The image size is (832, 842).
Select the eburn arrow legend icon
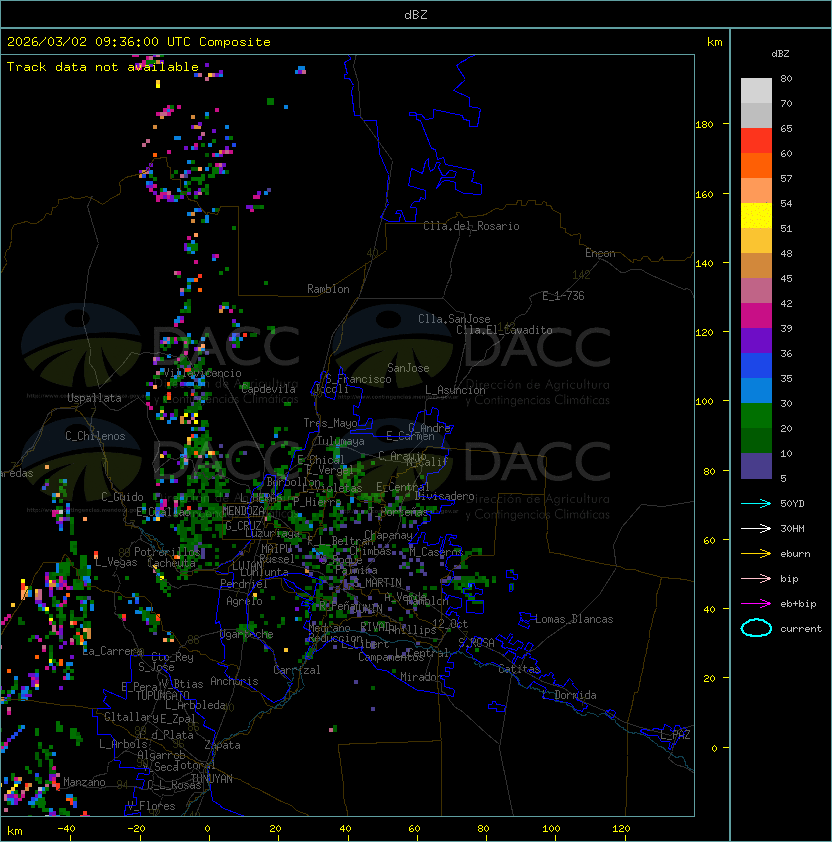point(756,553)
